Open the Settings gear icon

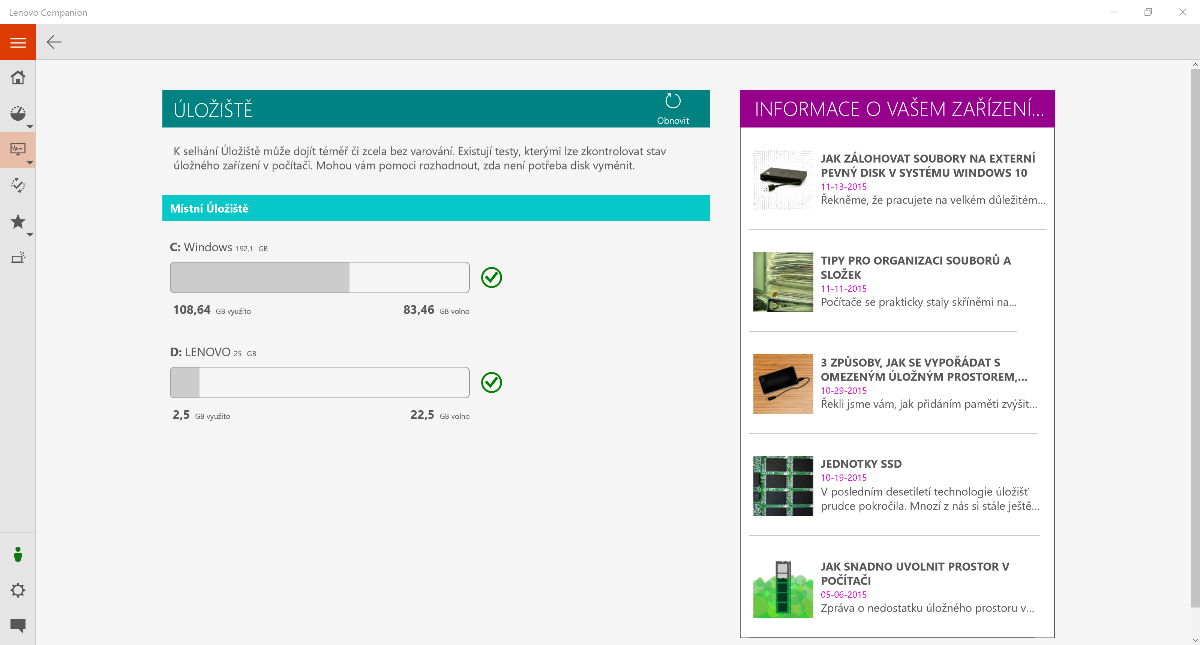pyautogui.click(x=17, y=590)
